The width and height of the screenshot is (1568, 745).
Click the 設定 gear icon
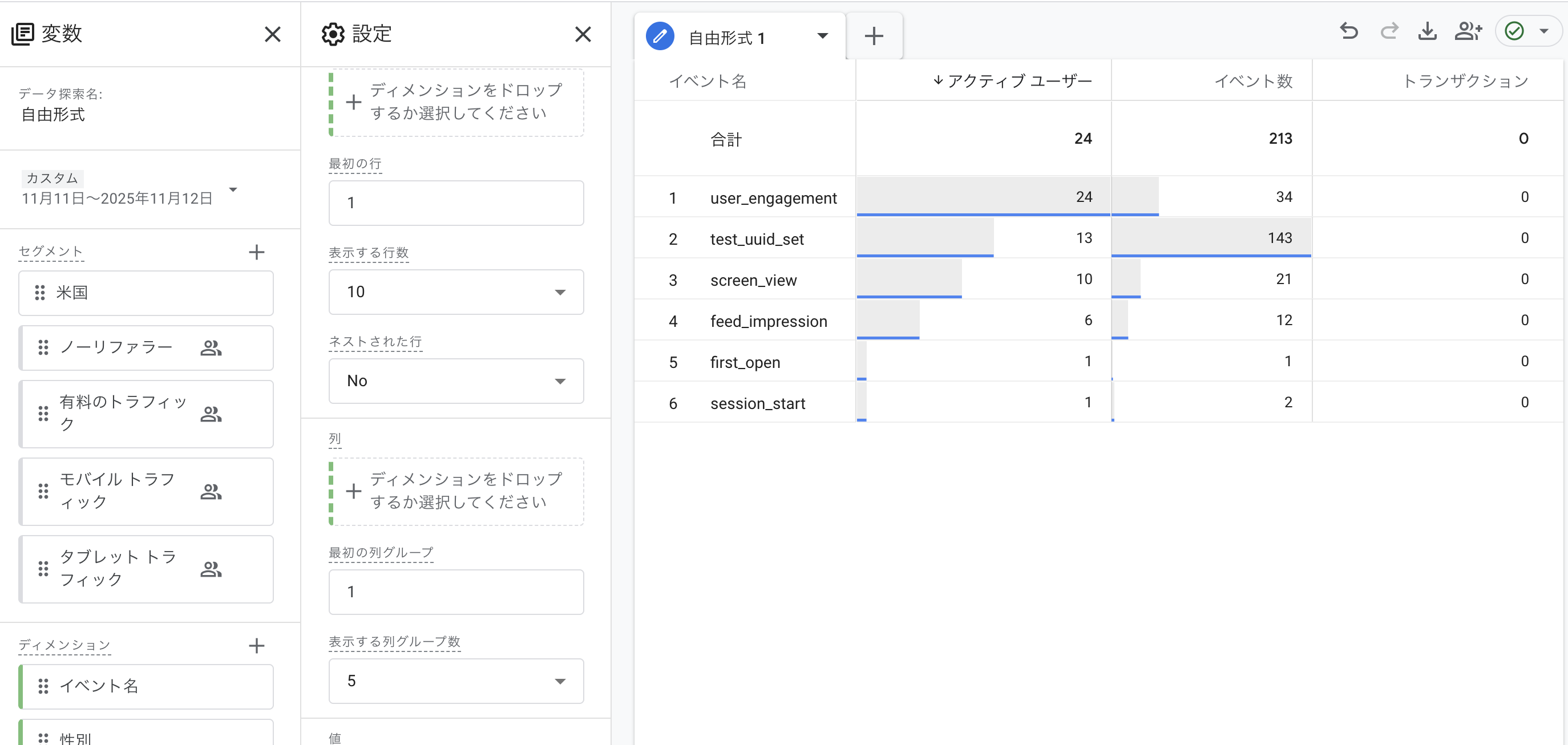coord(332,34)
